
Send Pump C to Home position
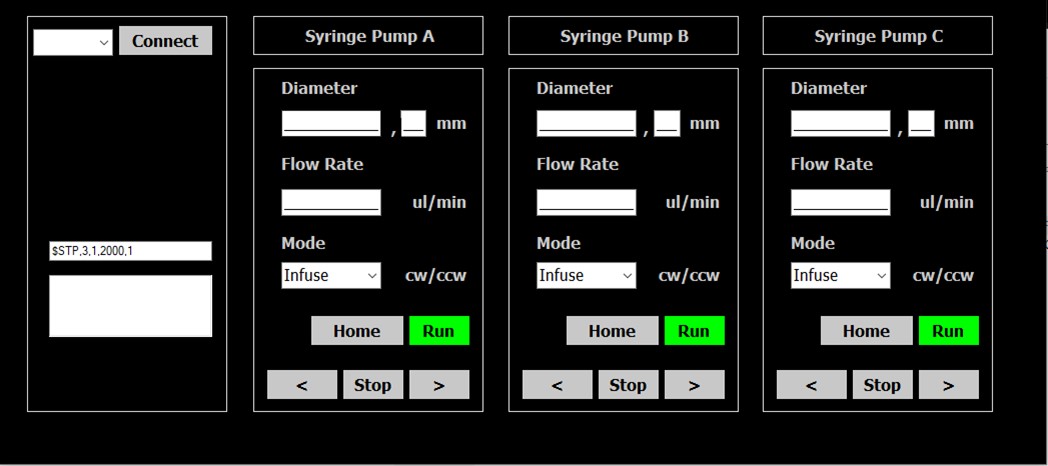coord(866,331)
